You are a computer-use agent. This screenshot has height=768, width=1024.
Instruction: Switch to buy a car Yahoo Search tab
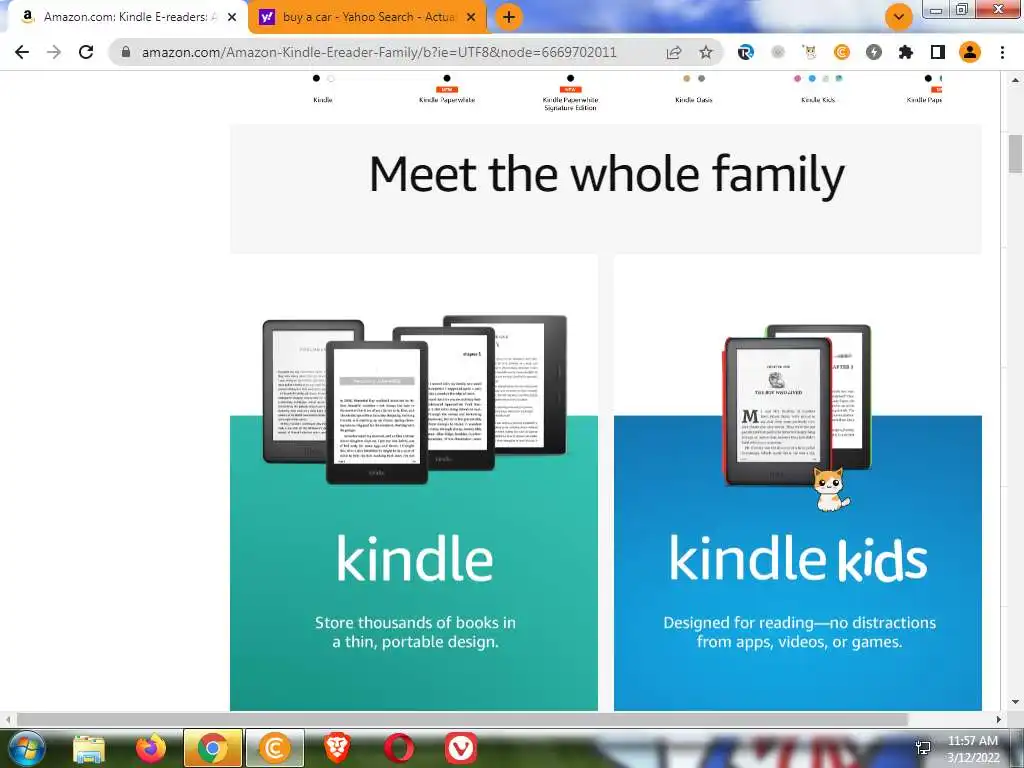[x=368, y=17]
